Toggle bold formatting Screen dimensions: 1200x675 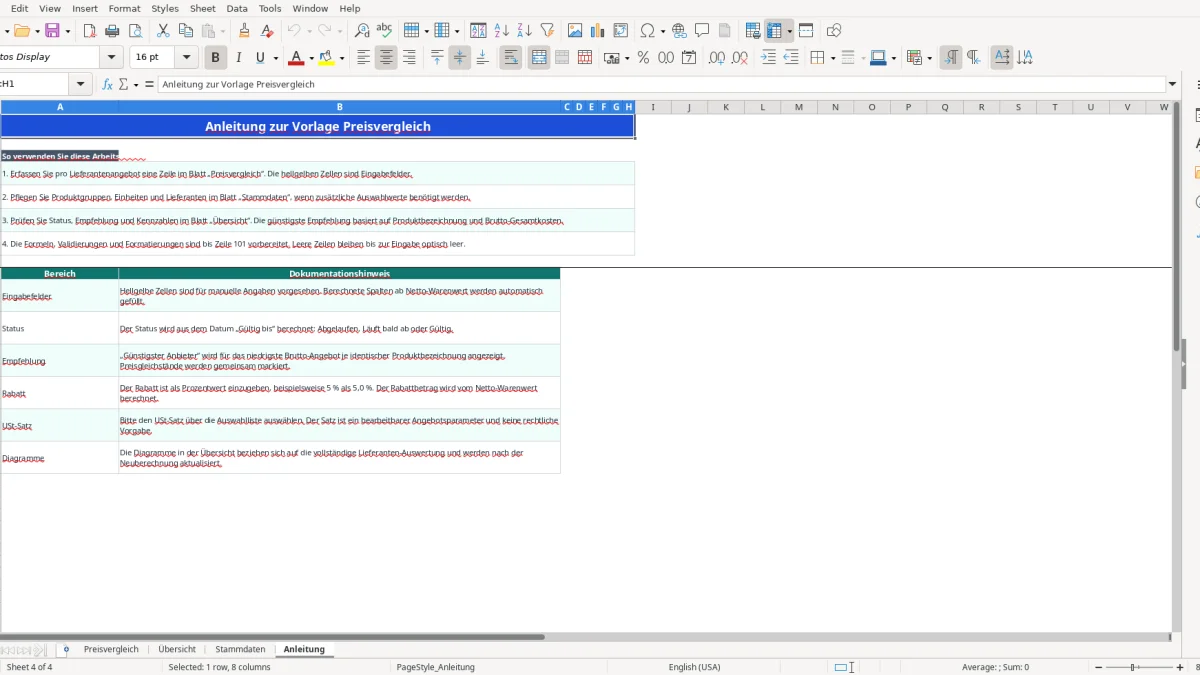pyautogui.click(x=215, y=58)
